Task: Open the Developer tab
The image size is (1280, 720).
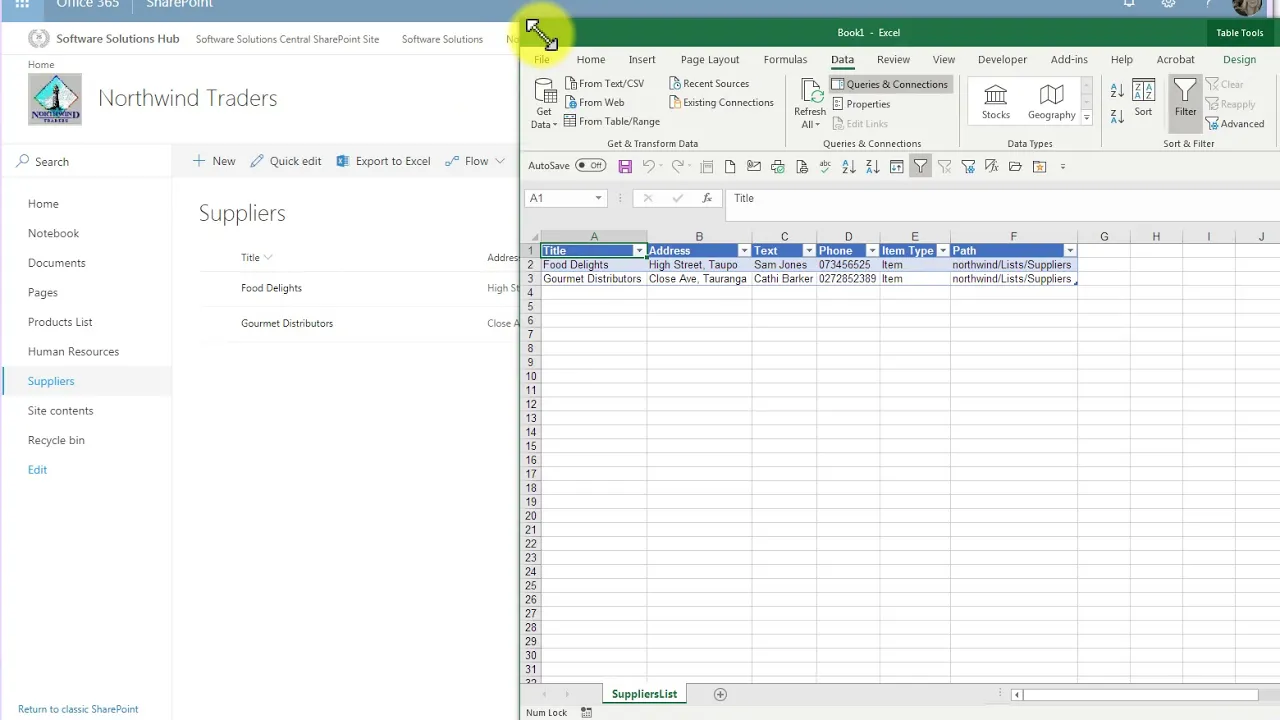Action: click(1002, 60)
